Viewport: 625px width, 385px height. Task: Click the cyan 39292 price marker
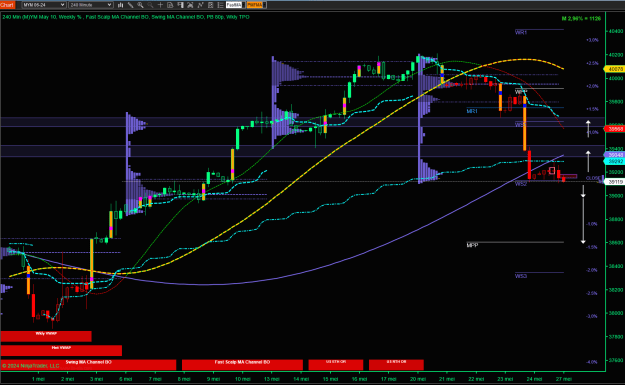(615, 161)
